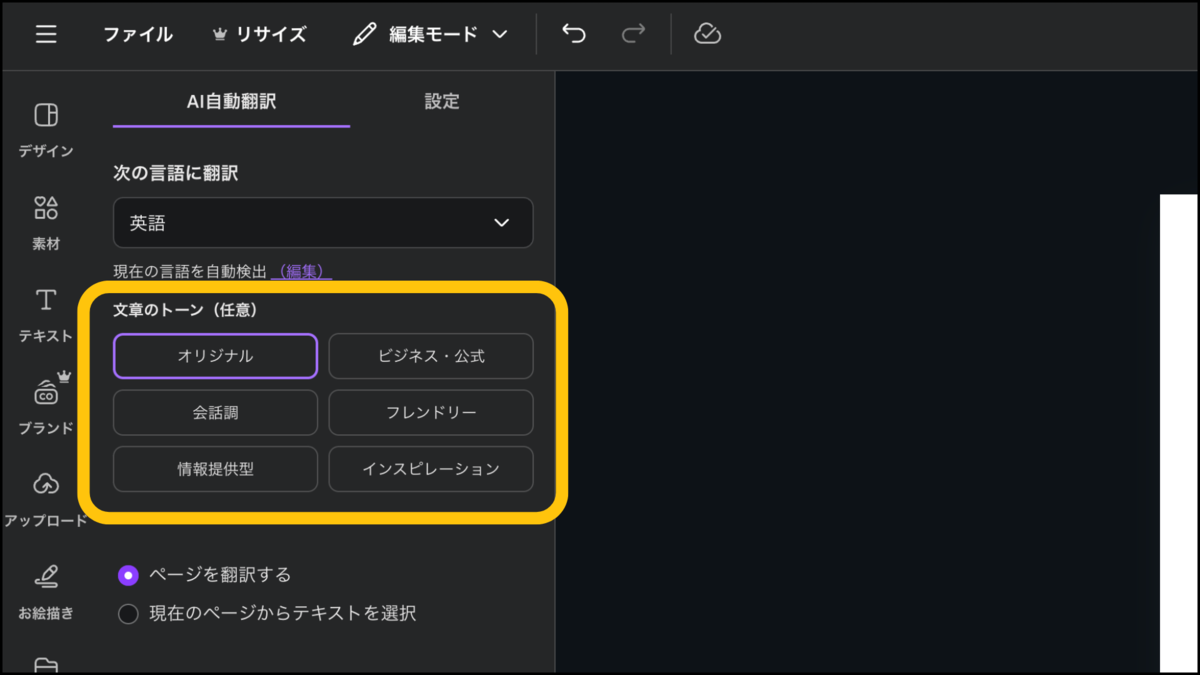Viewport: 1200px width, 675px height.
Task: Open the 編集モード dropdown
Action: (432, 34)
